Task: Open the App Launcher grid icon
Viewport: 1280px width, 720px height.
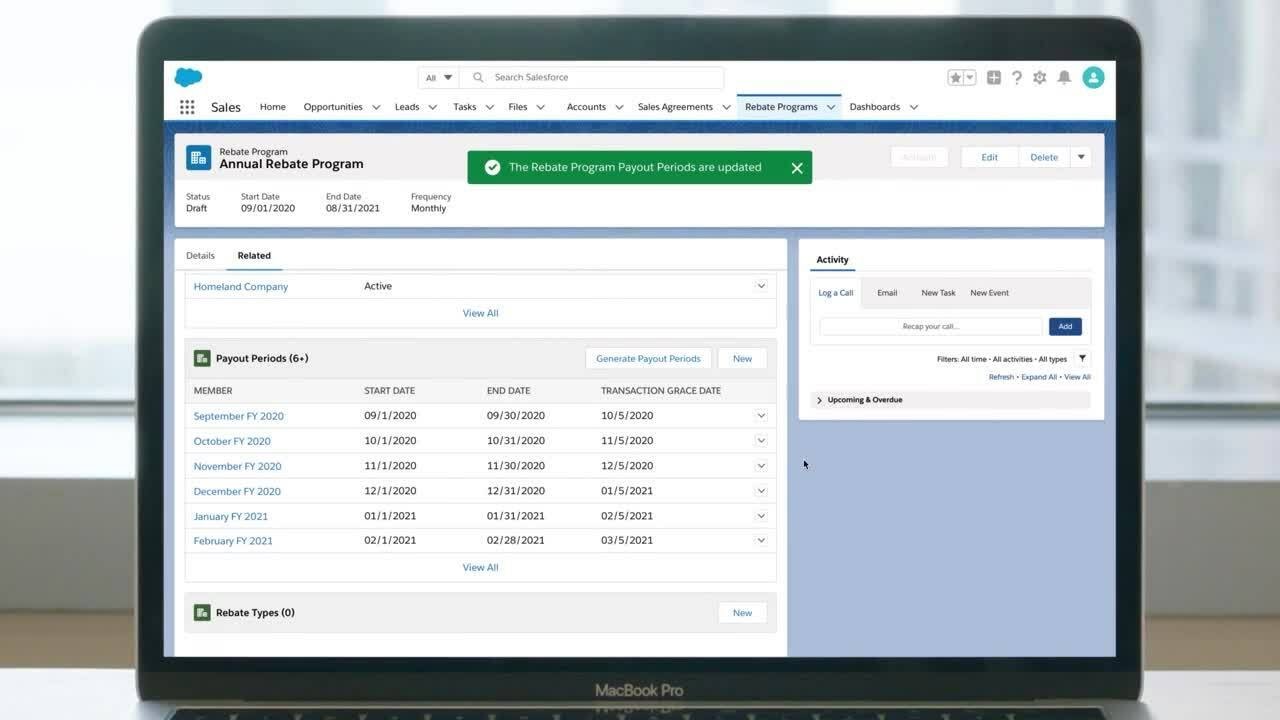Action: [187, 107]
